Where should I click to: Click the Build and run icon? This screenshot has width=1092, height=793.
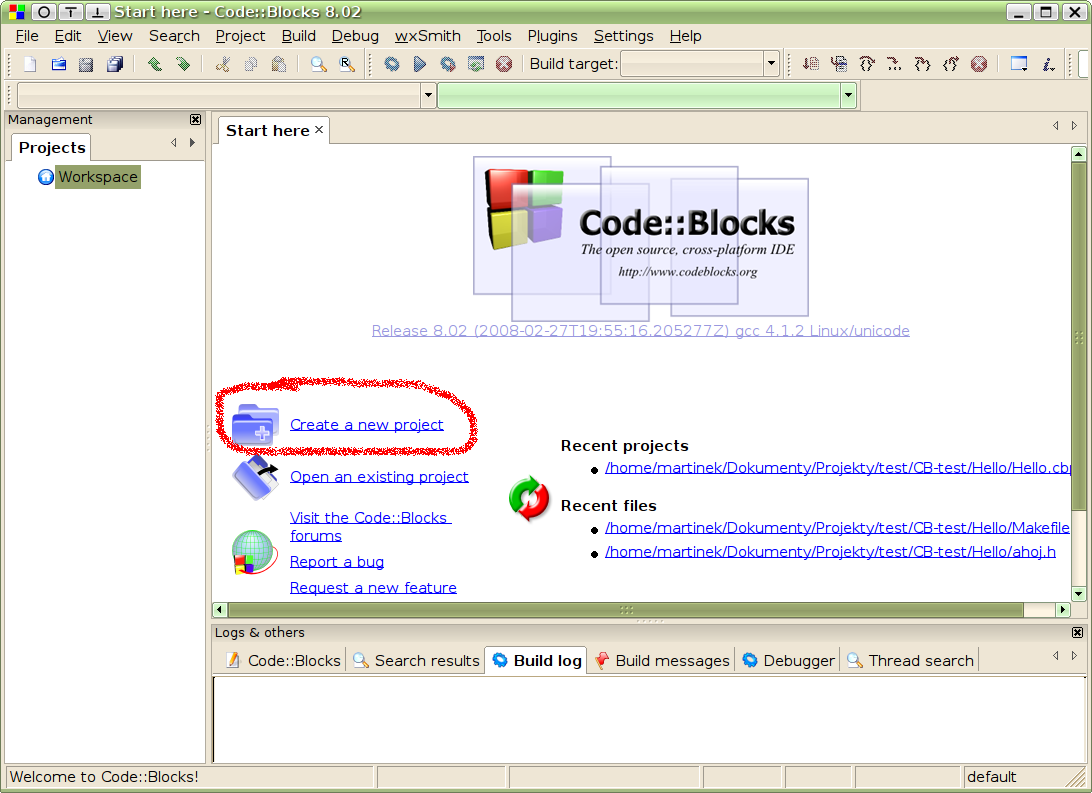(x=448, y=64)
